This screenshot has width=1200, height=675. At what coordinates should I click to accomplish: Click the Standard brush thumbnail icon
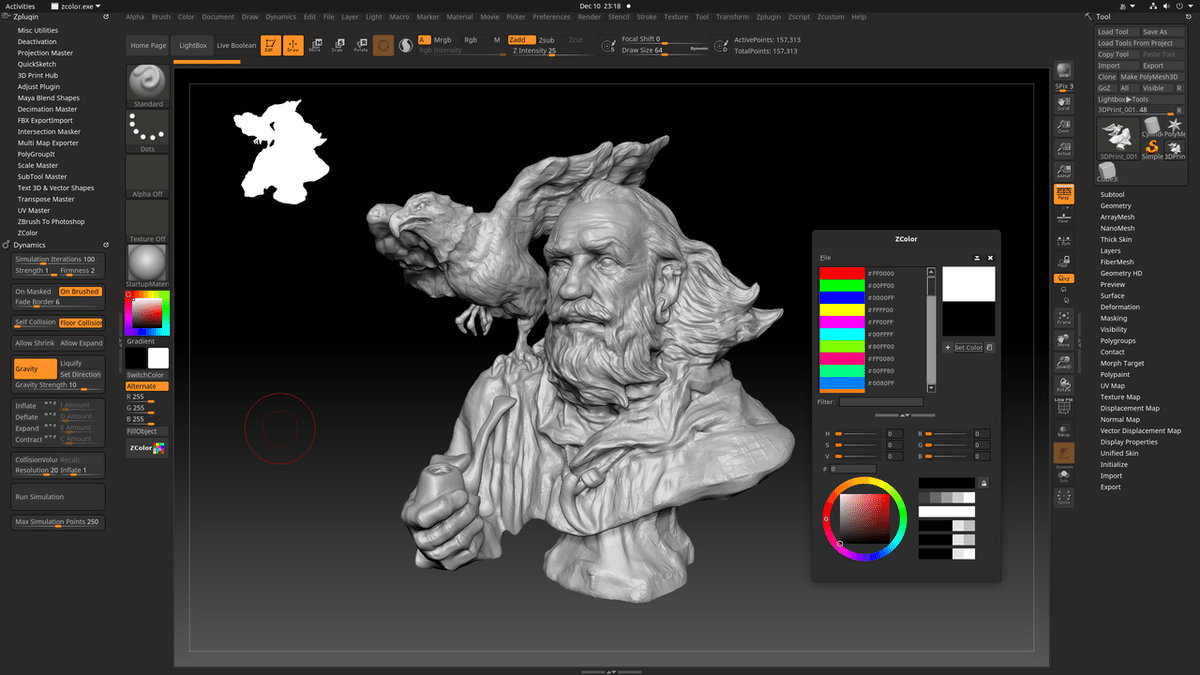148,84
